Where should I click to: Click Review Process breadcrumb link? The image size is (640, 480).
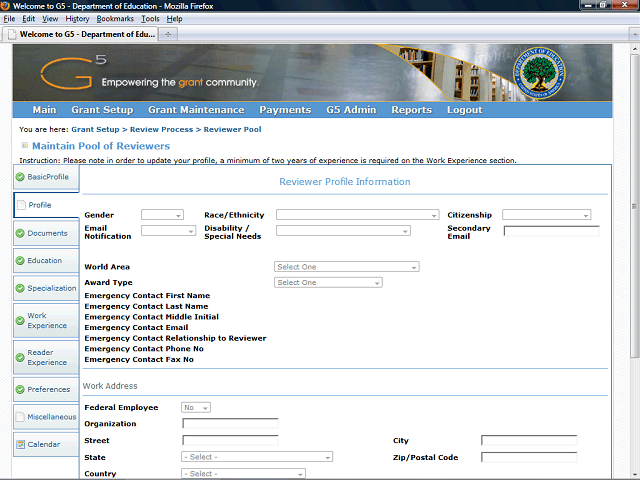click(161, 129)
